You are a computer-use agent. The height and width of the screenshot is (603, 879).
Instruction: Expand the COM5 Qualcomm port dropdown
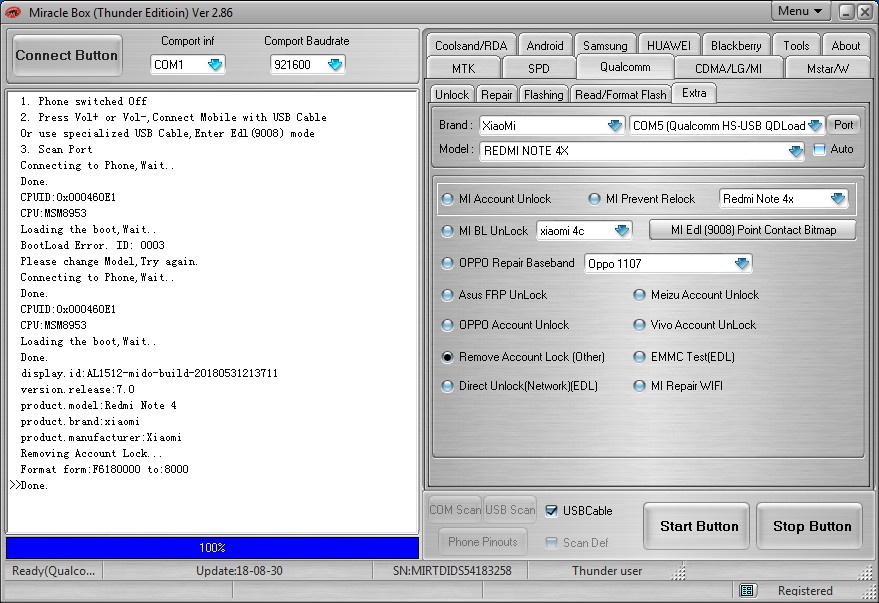(815, 126)
